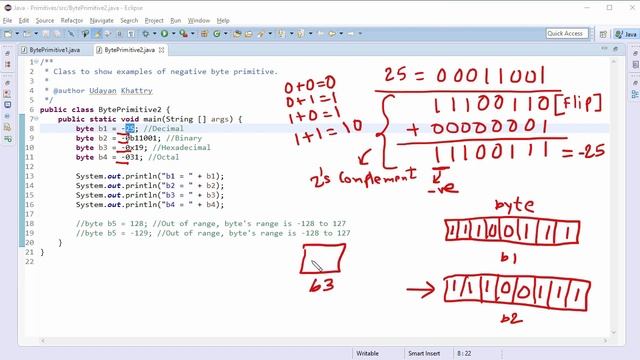Image resolution: width=640 pixels, height=360 pixels.
Task: Click the Debug bug toolbar icon
Action: click(x=146, y=34)
